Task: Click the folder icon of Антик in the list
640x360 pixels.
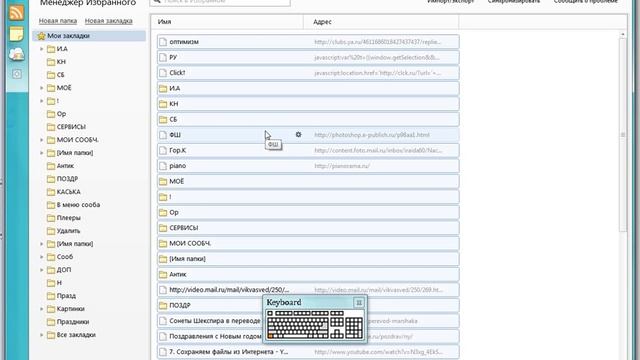Action: tap(163, 274)
